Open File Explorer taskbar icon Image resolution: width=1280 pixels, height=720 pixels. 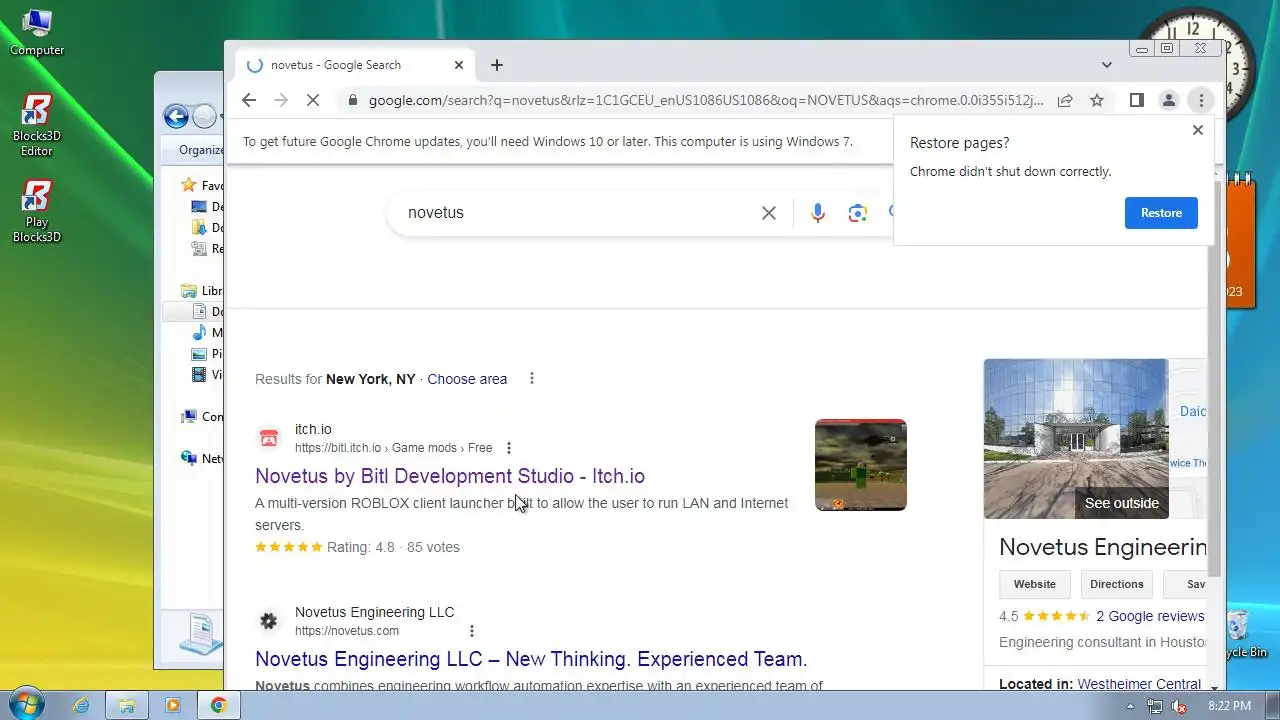point(127,705)
